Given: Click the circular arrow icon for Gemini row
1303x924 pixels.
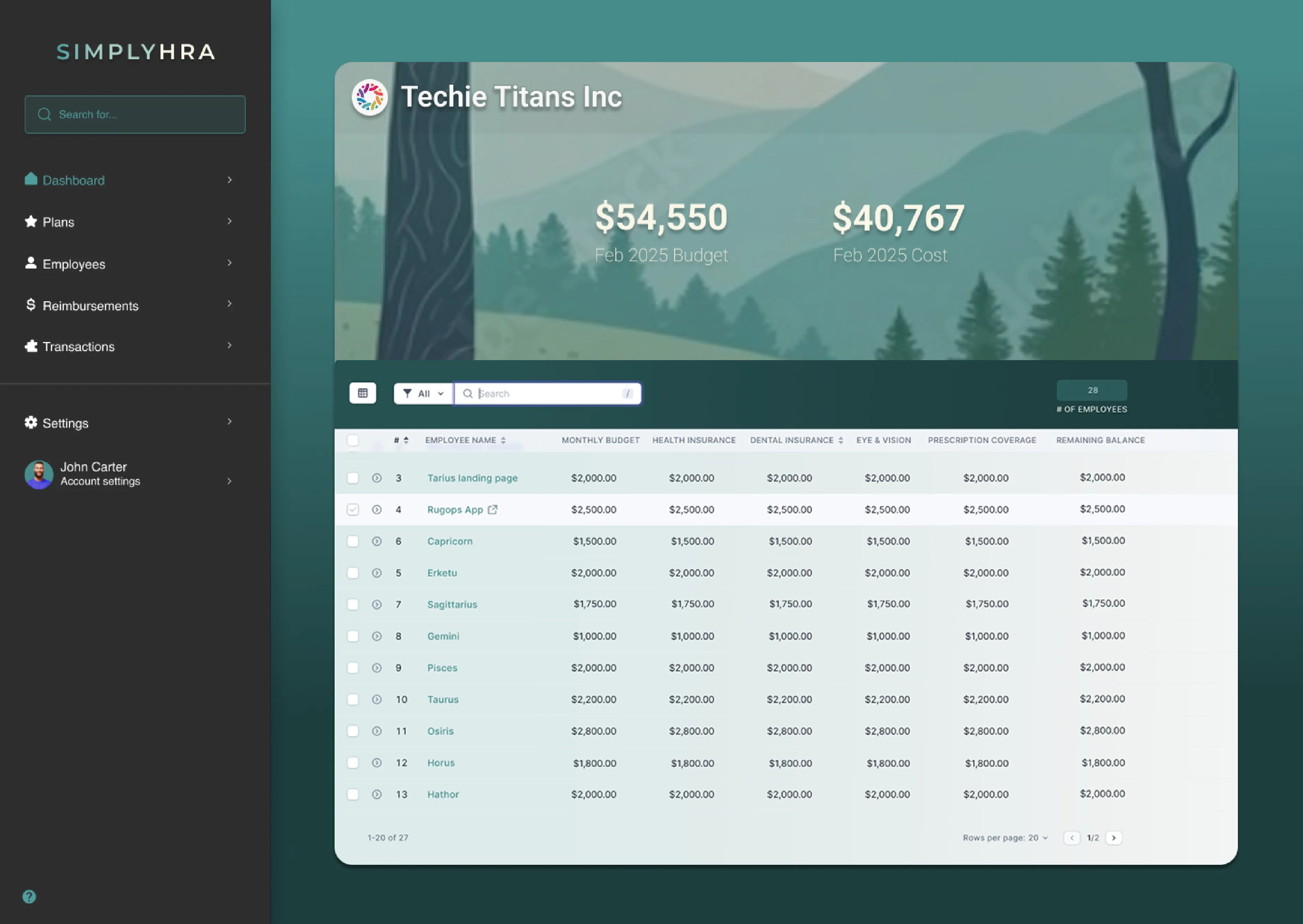Looking at the screenshot, I should (x=376, y=636).
